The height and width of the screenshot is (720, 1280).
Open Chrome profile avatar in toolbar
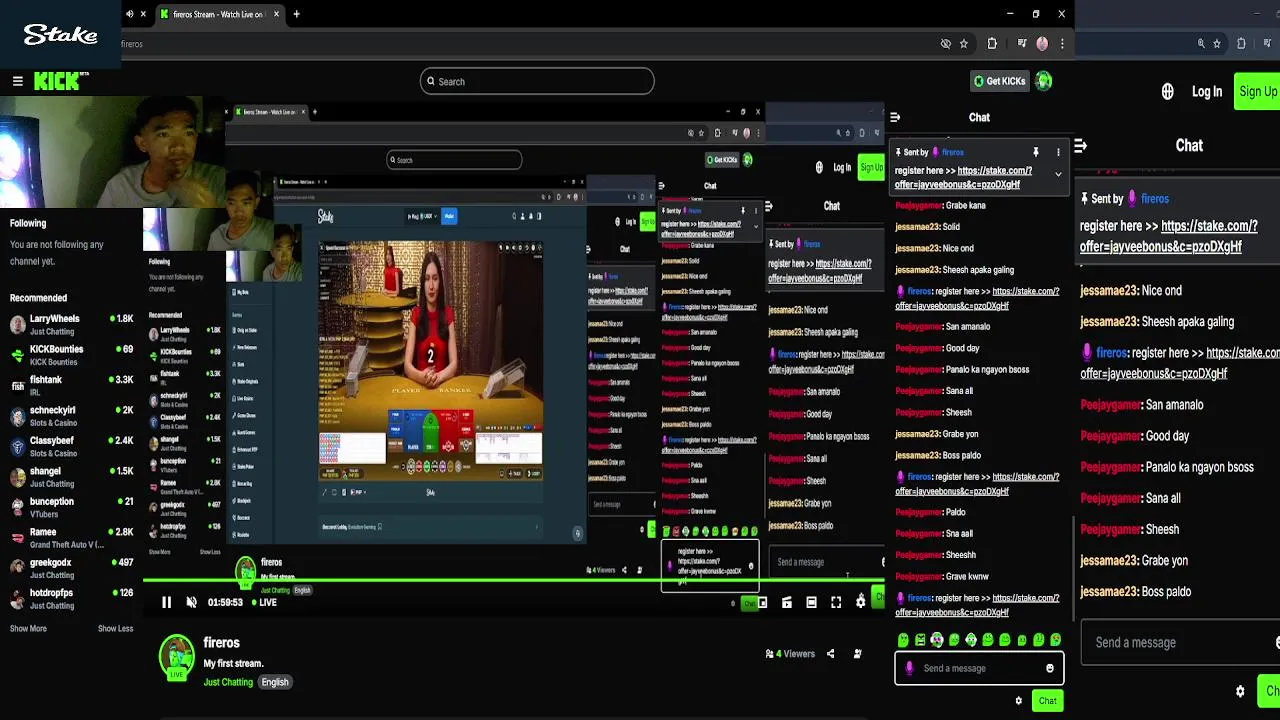(x=1042, y=44)
